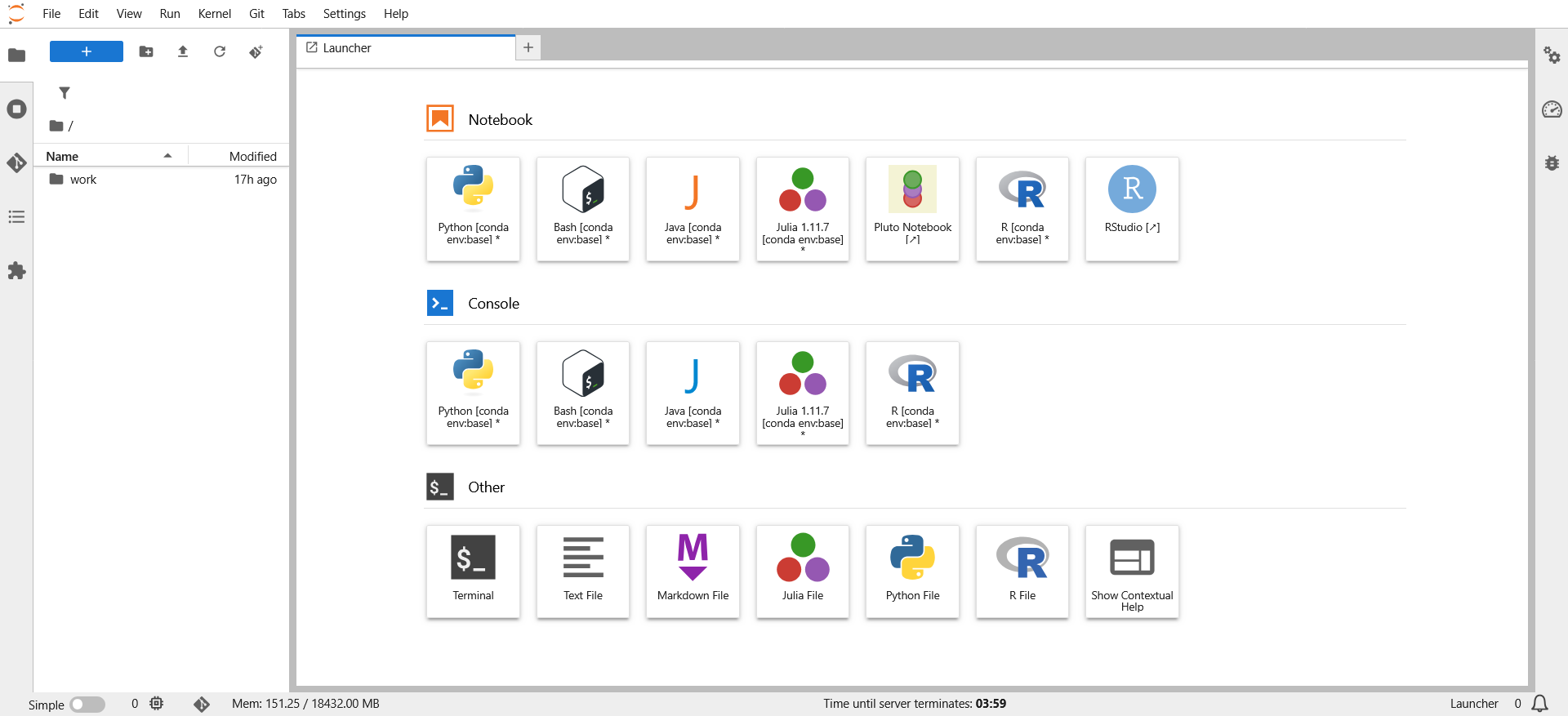Toggle the Simple interface mode switch

click(x=87, y=705)
